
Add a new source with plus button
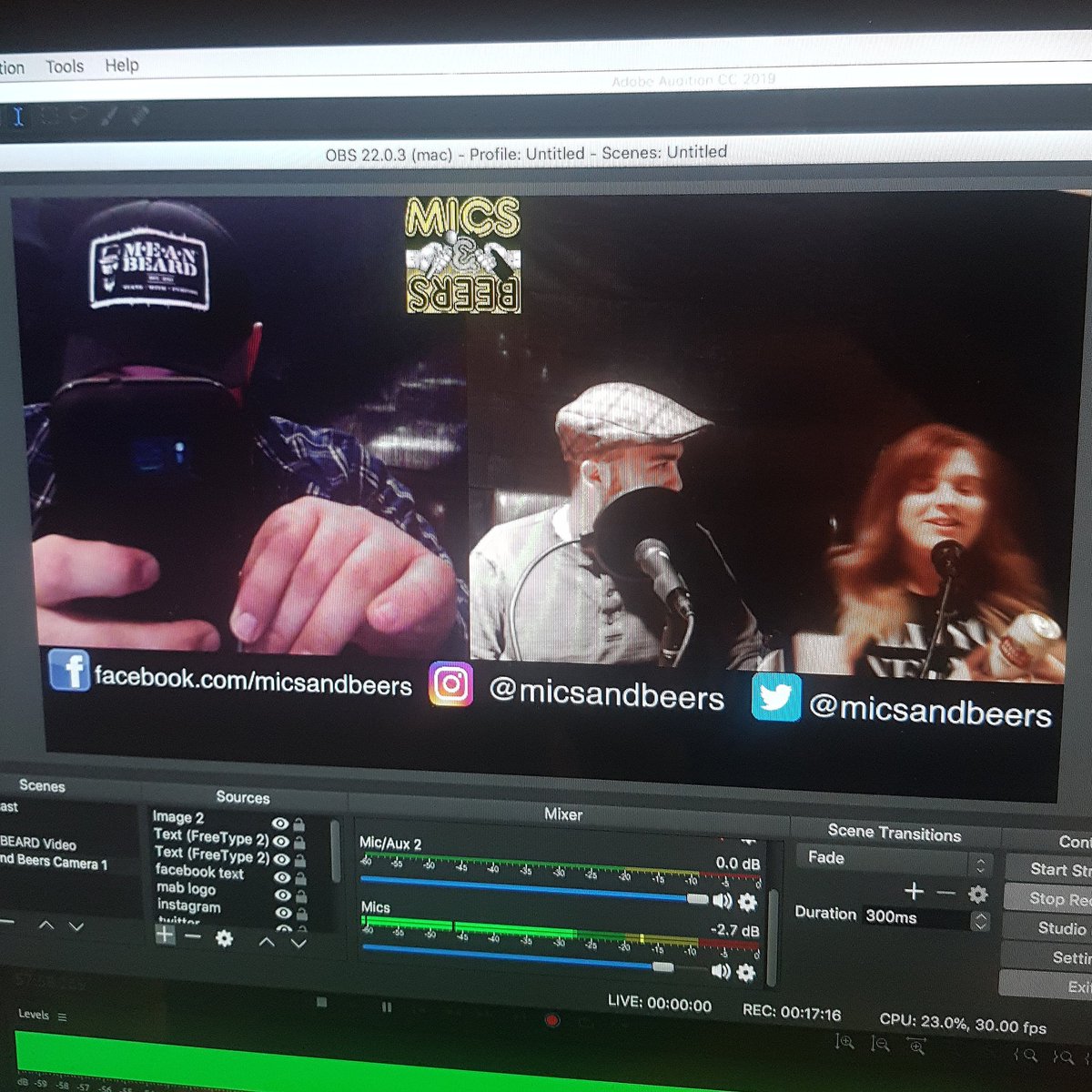(x=165, y=935)
